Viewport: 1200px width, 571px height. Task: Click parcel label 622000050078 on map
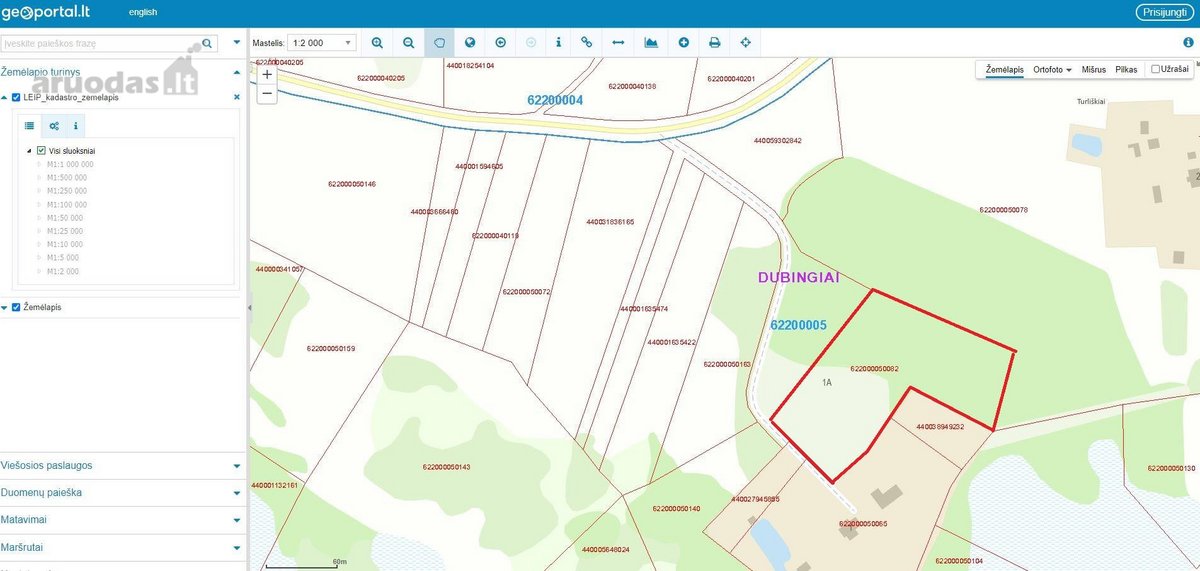[1004, 210]
